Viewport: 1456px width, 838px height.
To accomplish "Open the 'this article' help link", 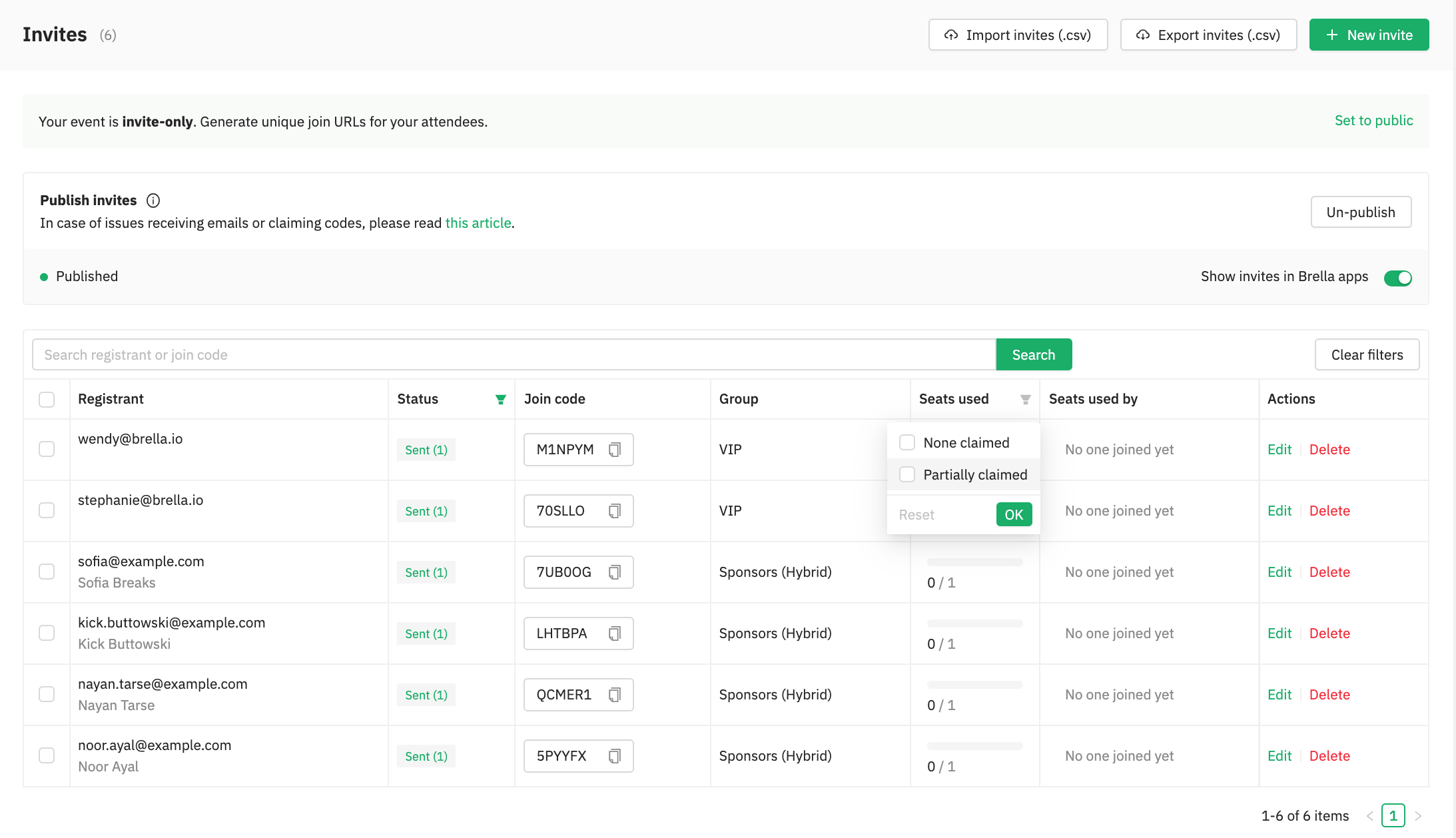I will tap(478, 223).
